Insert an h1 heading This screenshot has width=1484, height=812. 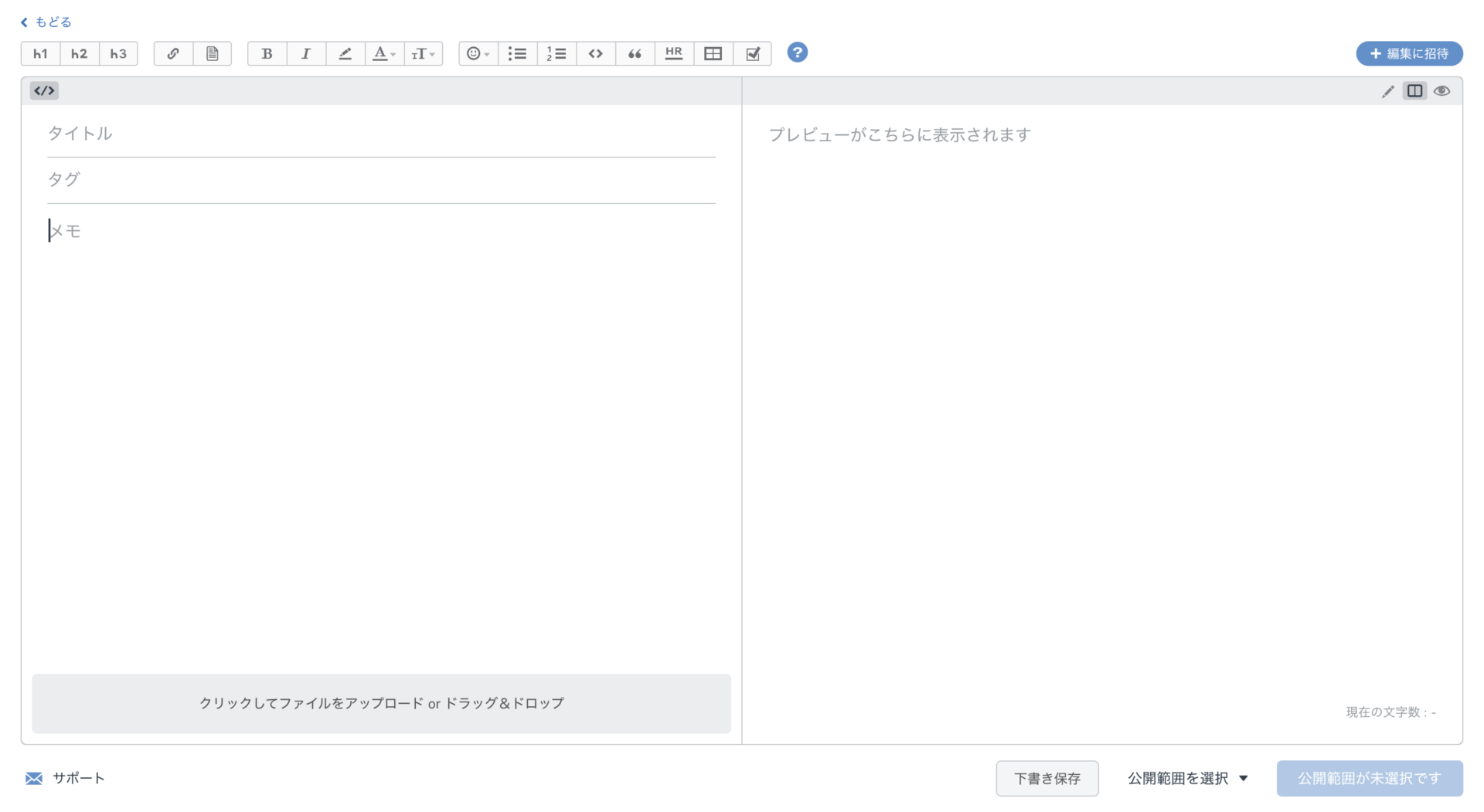[x=40, y=53]
